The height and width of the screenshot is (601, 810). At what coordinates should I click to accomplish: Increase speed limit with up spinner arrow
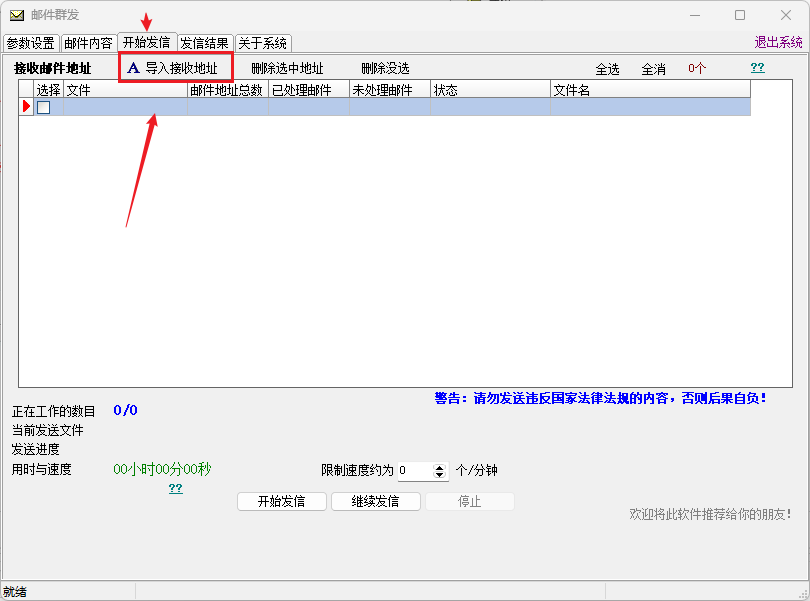click(x=439, y=467)
